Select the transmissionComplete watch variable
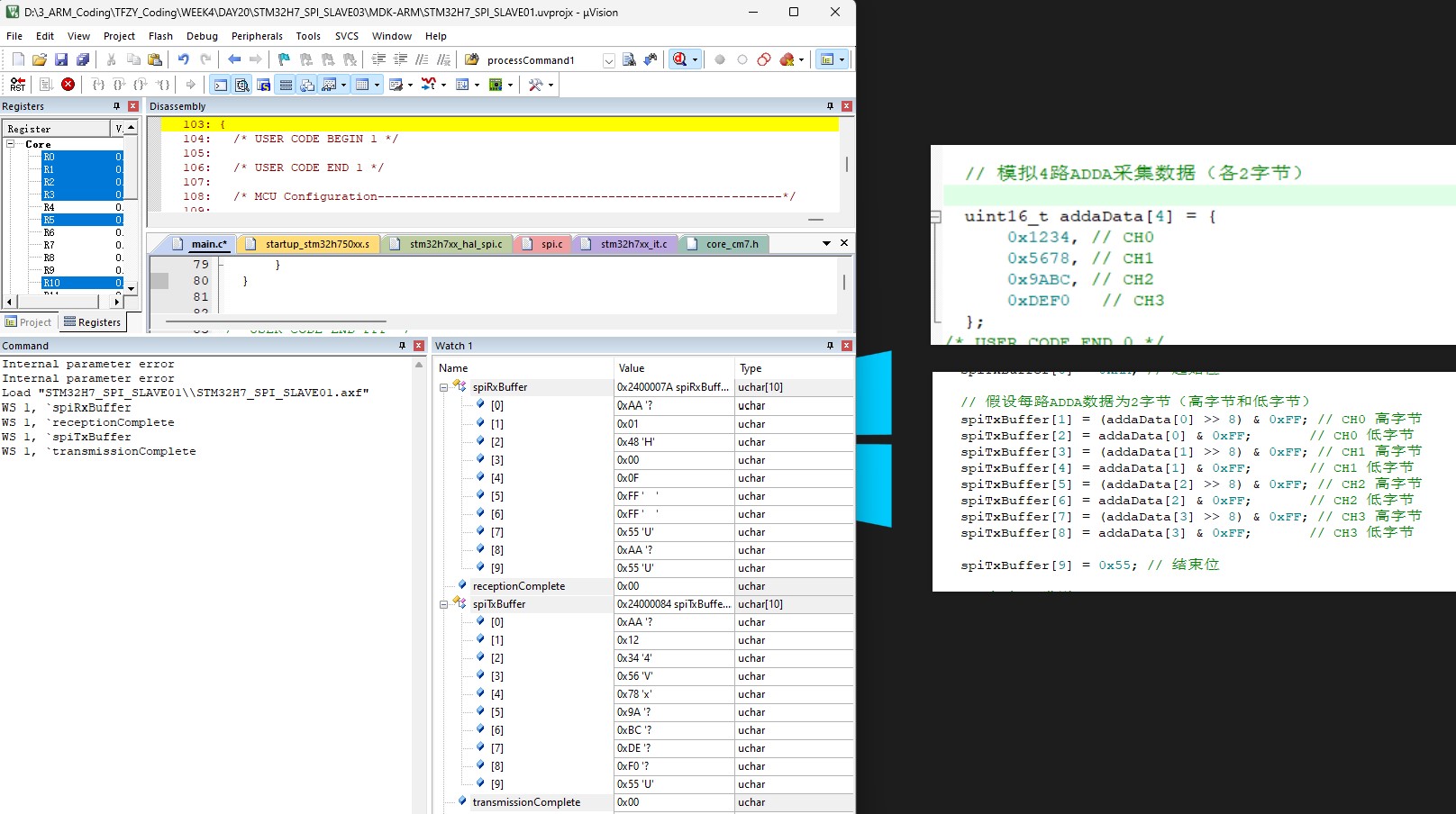Screen dimensions: 1456x814 pyautogui.click(x=526, y=802)
